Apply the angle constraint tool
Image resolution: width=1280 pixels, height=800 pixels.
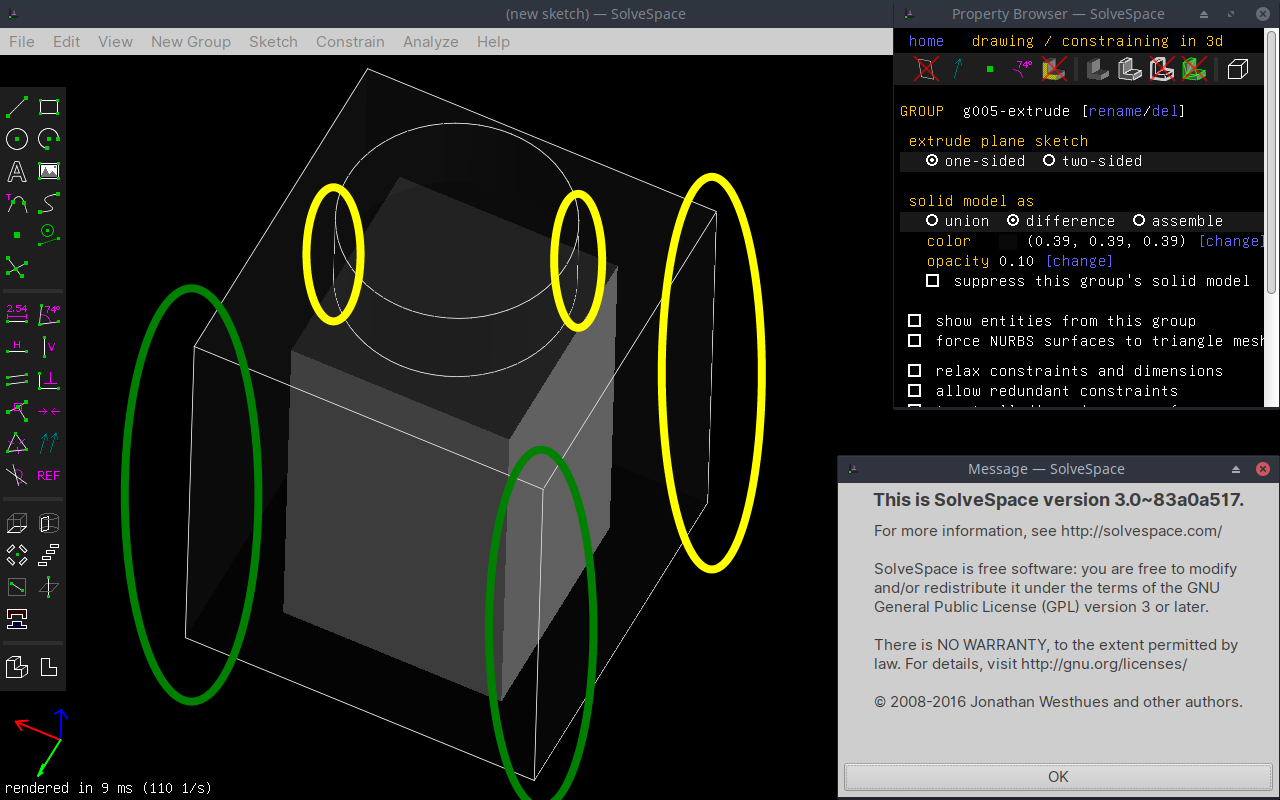tap(49, 314)
